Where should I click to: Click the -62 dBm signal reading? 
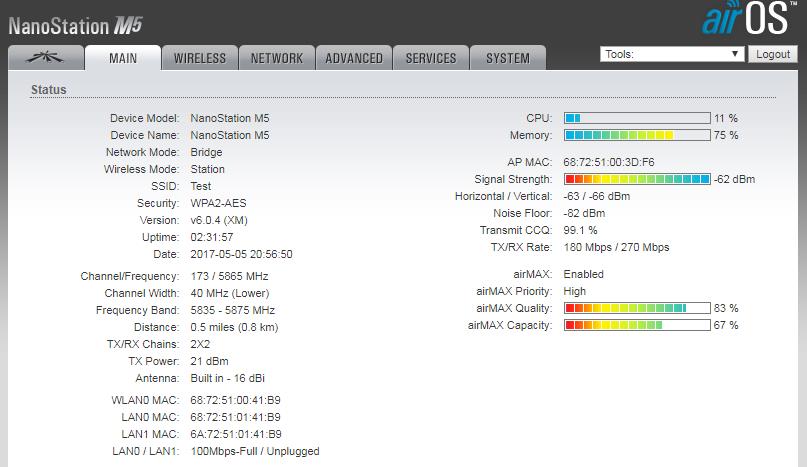click(734, 179)
